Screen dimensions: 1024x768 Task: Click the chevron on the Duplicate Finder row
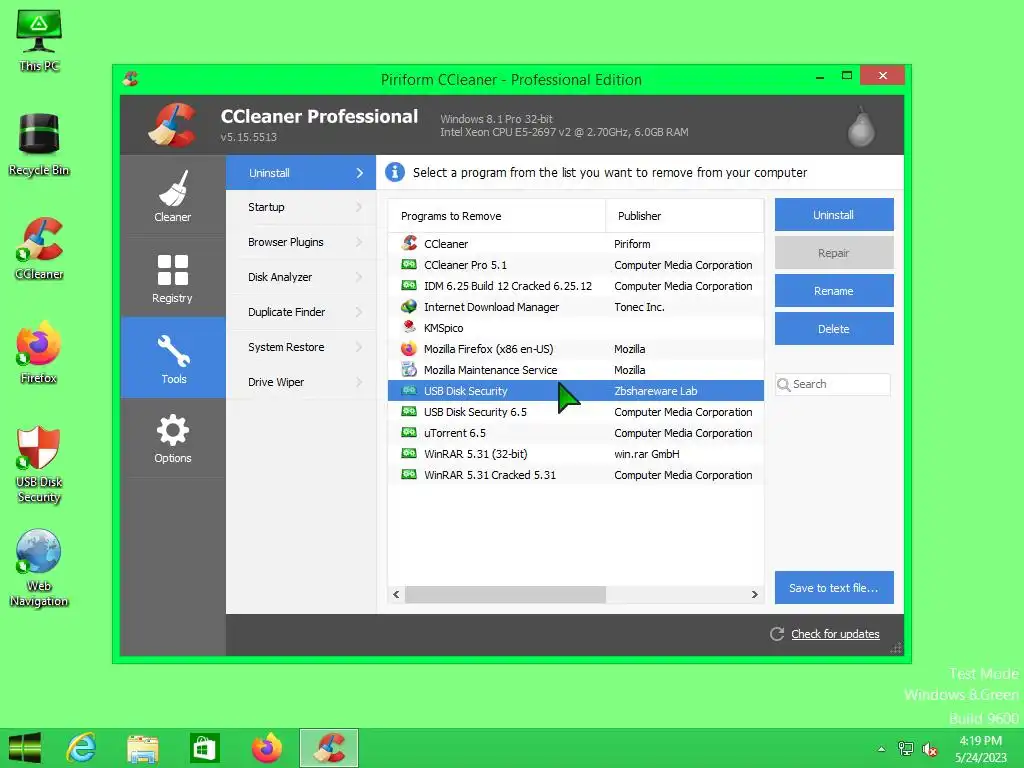(x=359, y=312)
